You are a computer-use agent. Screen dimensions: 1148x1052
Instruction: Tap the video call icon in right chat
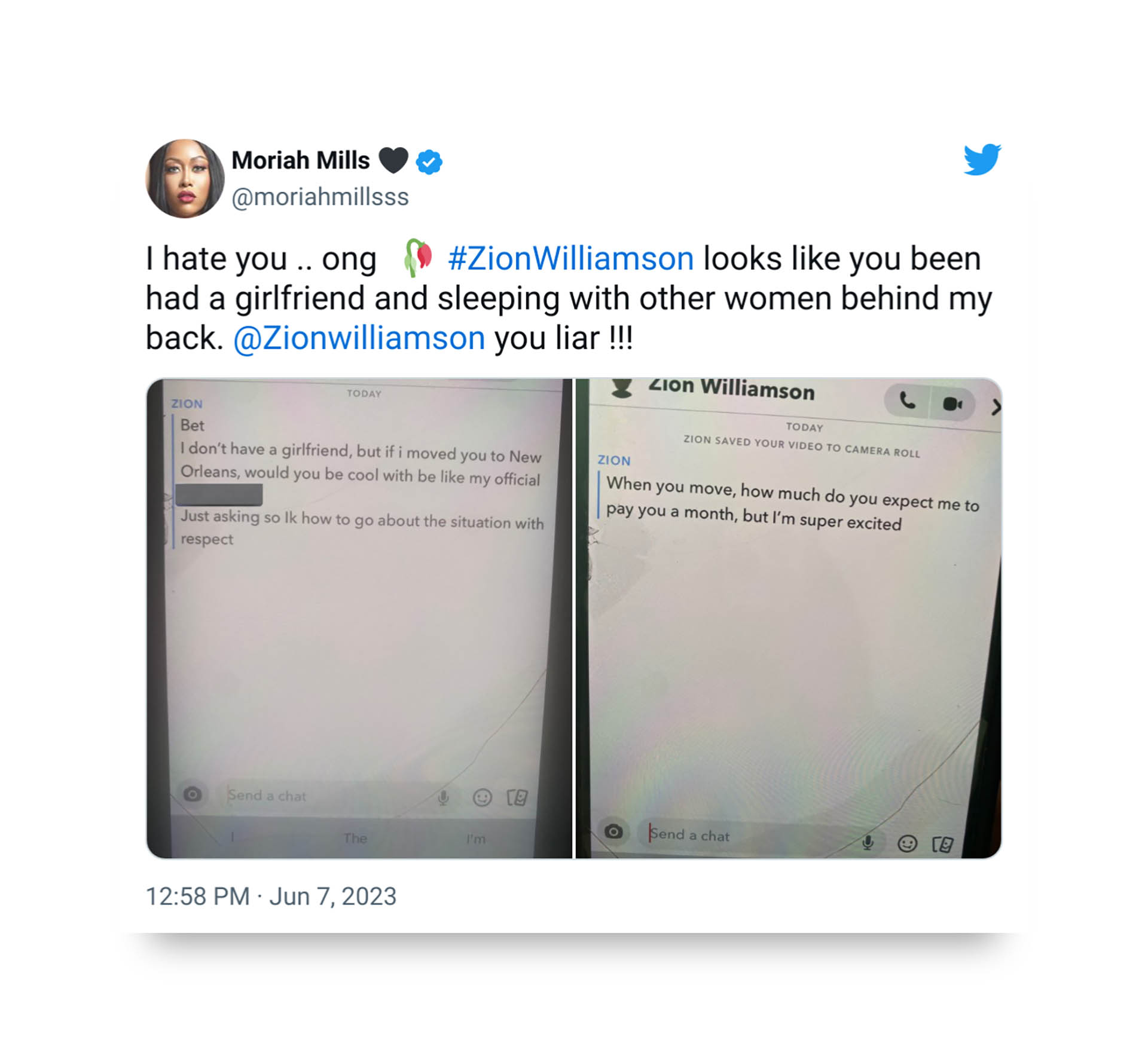tap(952, 404)
